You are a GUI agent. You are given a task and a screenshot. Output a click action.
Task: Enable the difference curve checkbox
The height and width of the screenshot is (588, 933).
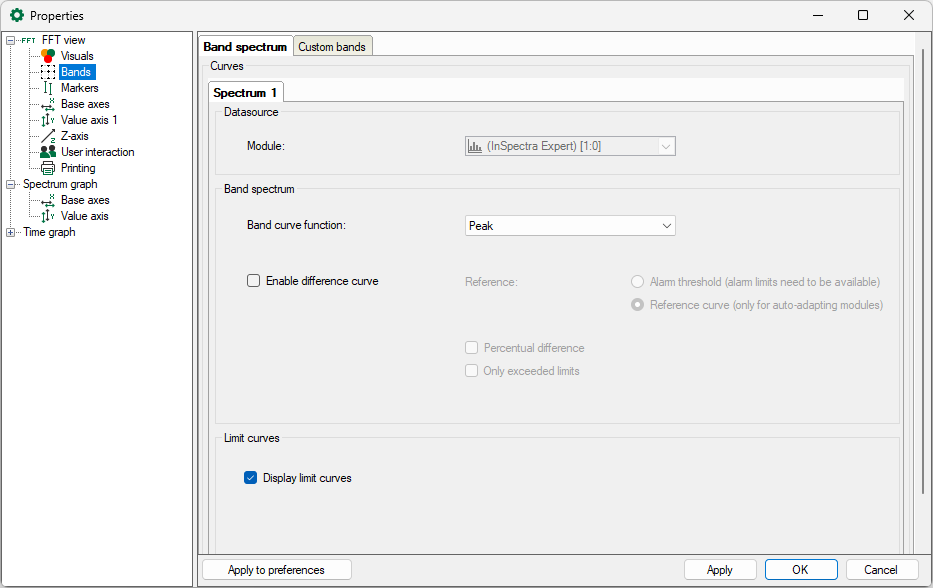point(254,281)
